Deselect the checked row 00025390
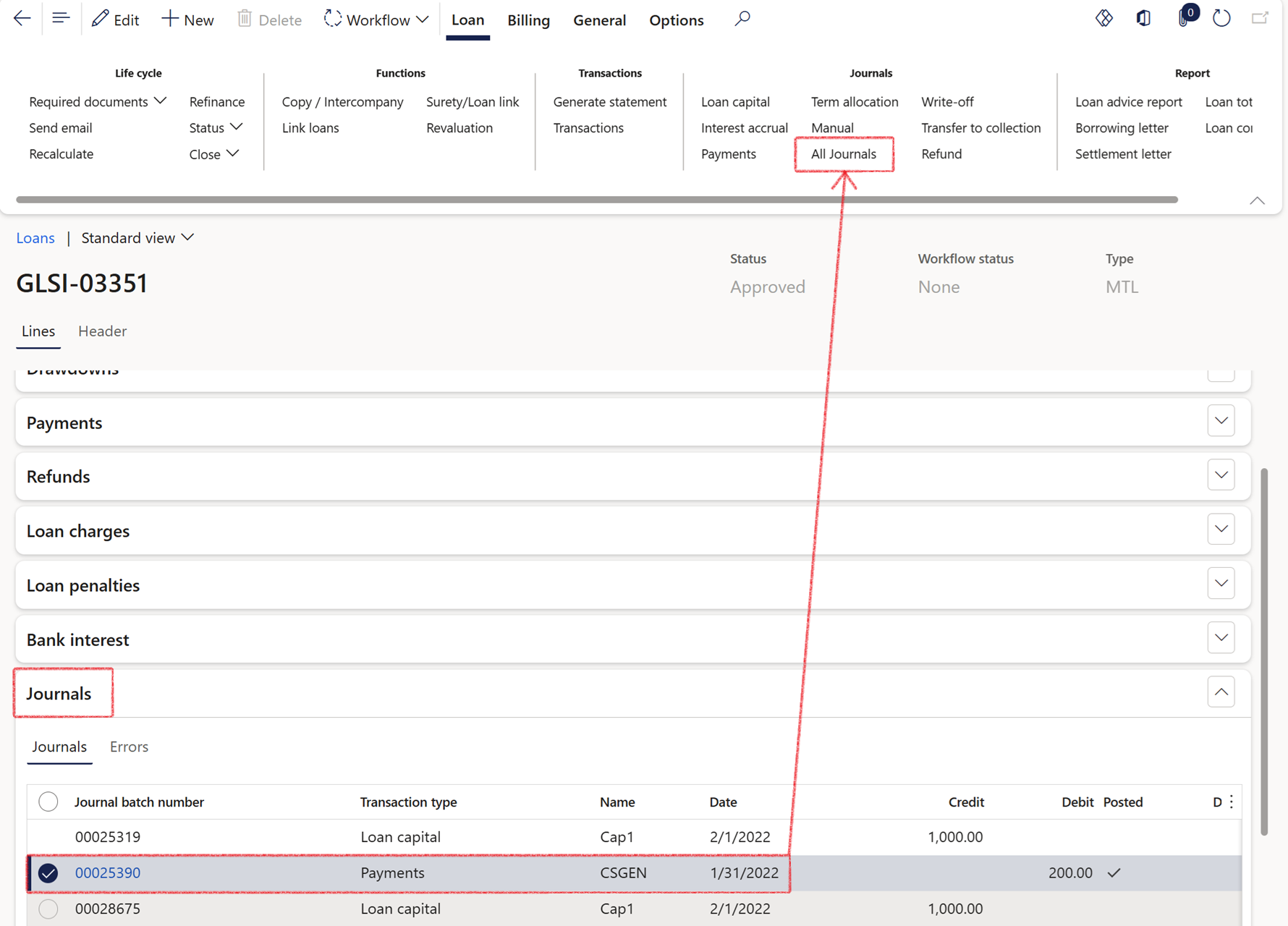 click(x=48, y=873)
